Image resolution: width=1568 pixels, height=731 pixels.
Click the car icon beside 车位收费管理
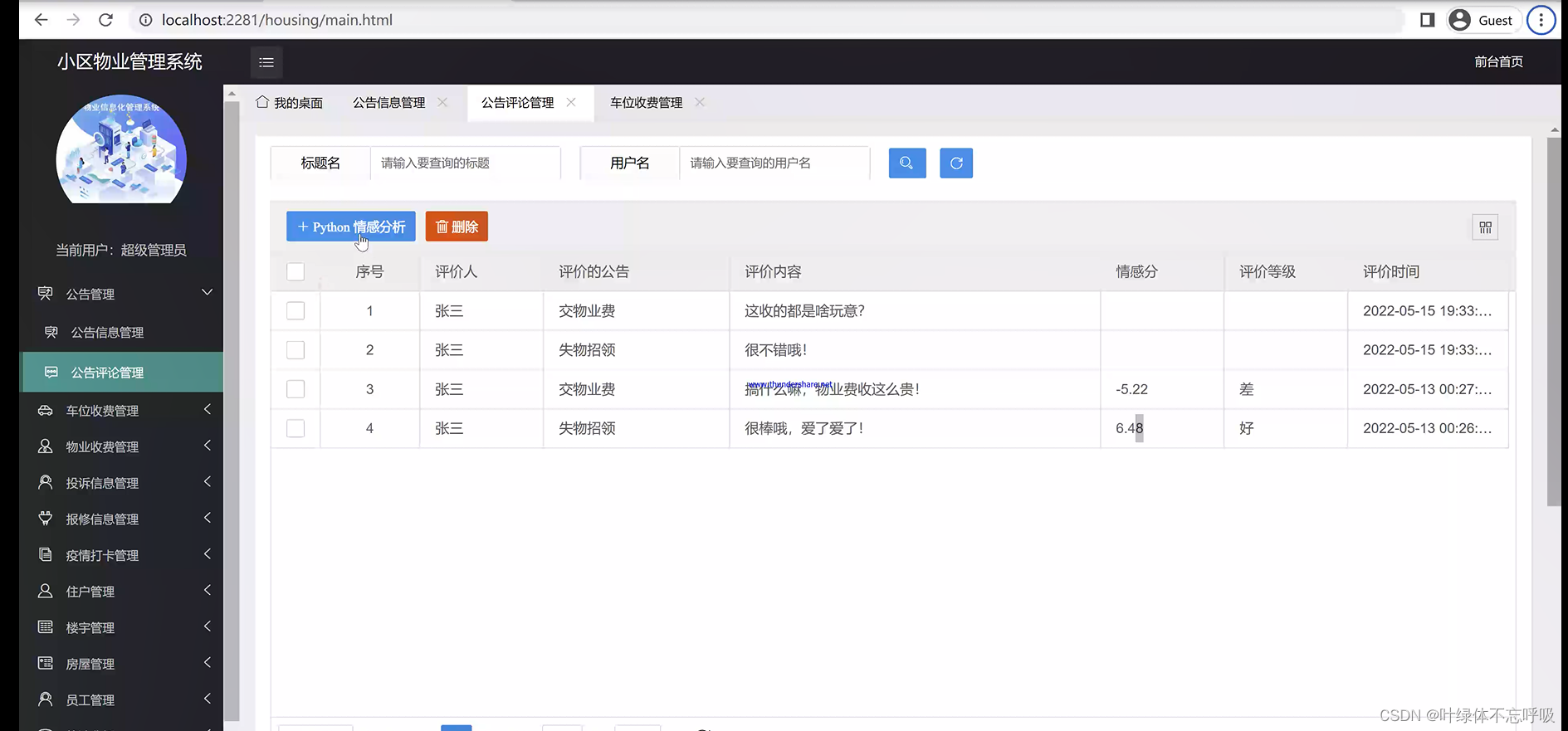tap(46, 410)
